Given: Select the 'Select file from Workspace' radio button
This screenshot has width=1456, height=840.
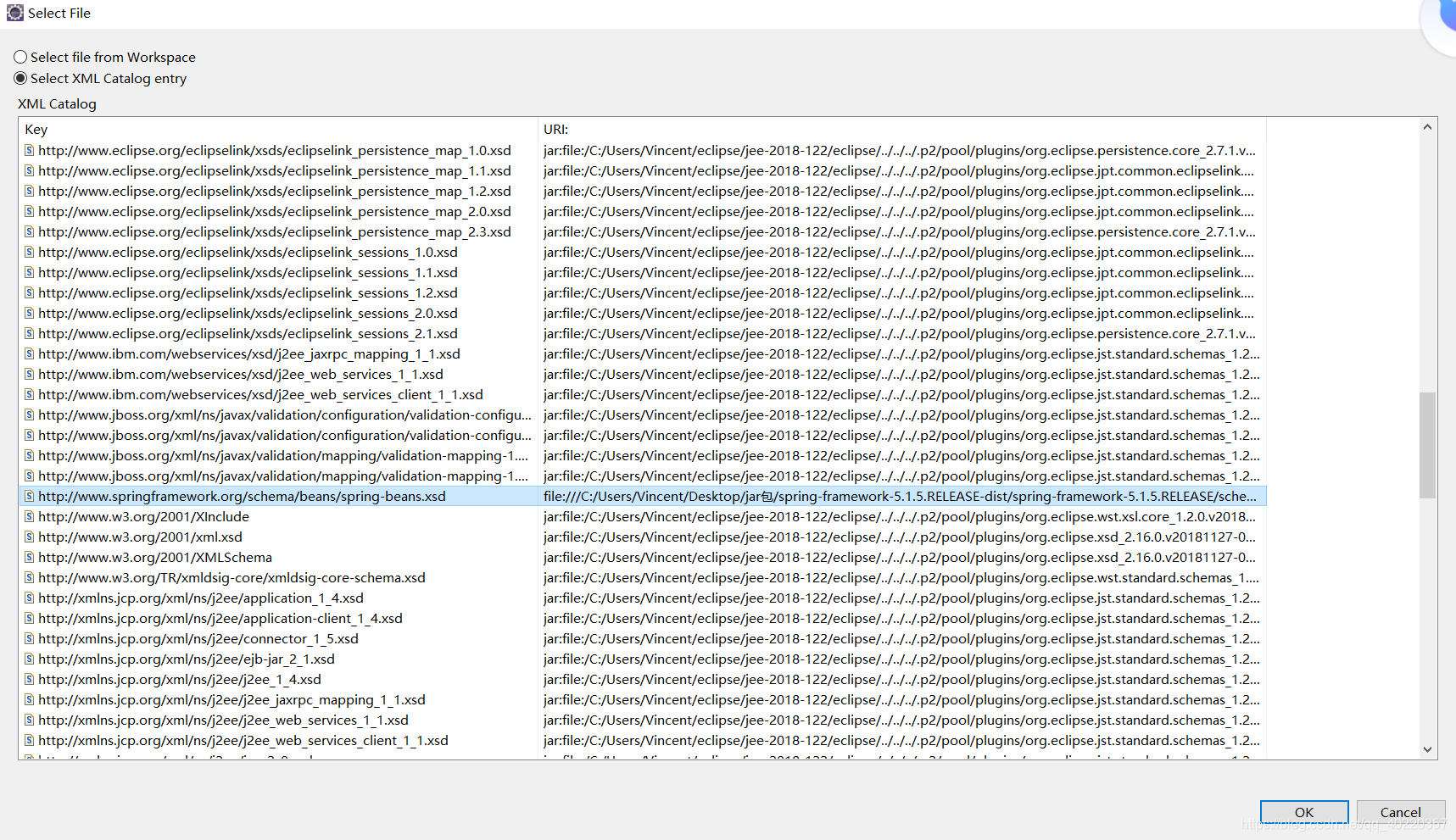Looking at the screenshot, I should (x=20, y=57).
